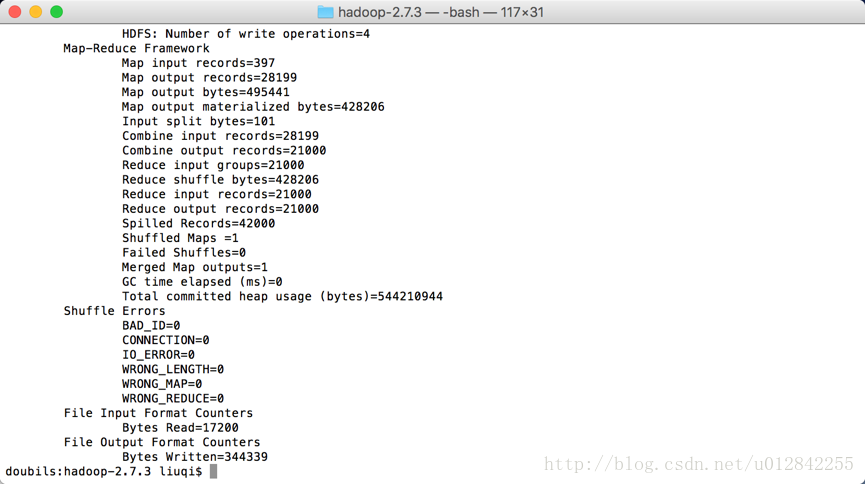Click the blog.csdn.net watermark URL
Screen dimensions: 865x484
click(x=699, y=464)
